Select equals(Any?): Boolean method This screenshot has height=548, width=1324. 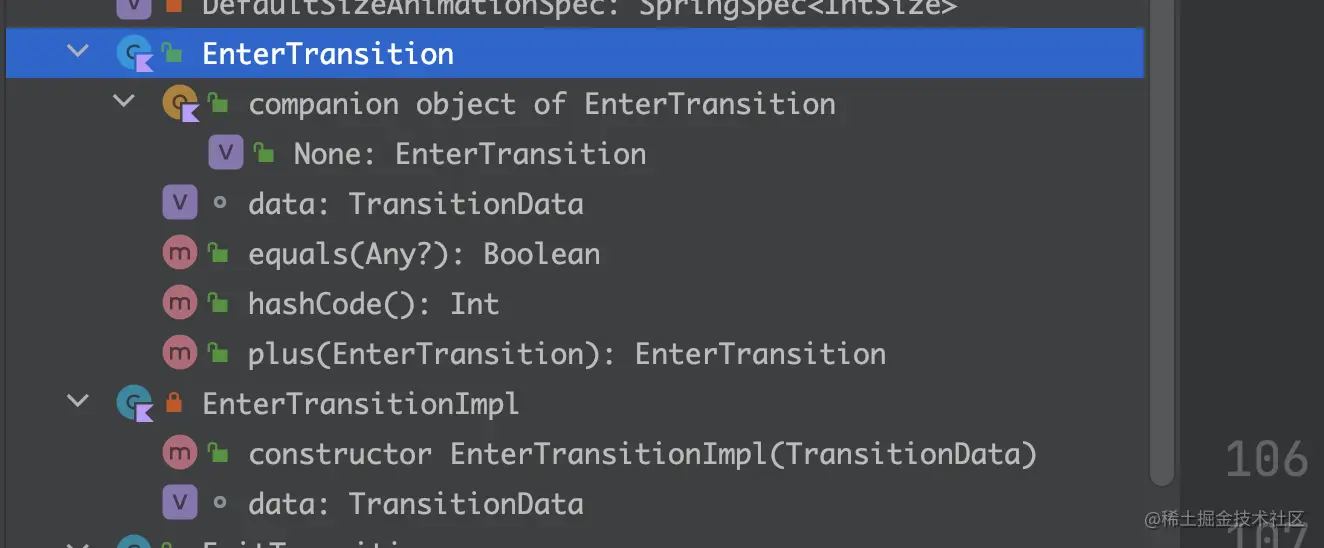click(424, 254)
